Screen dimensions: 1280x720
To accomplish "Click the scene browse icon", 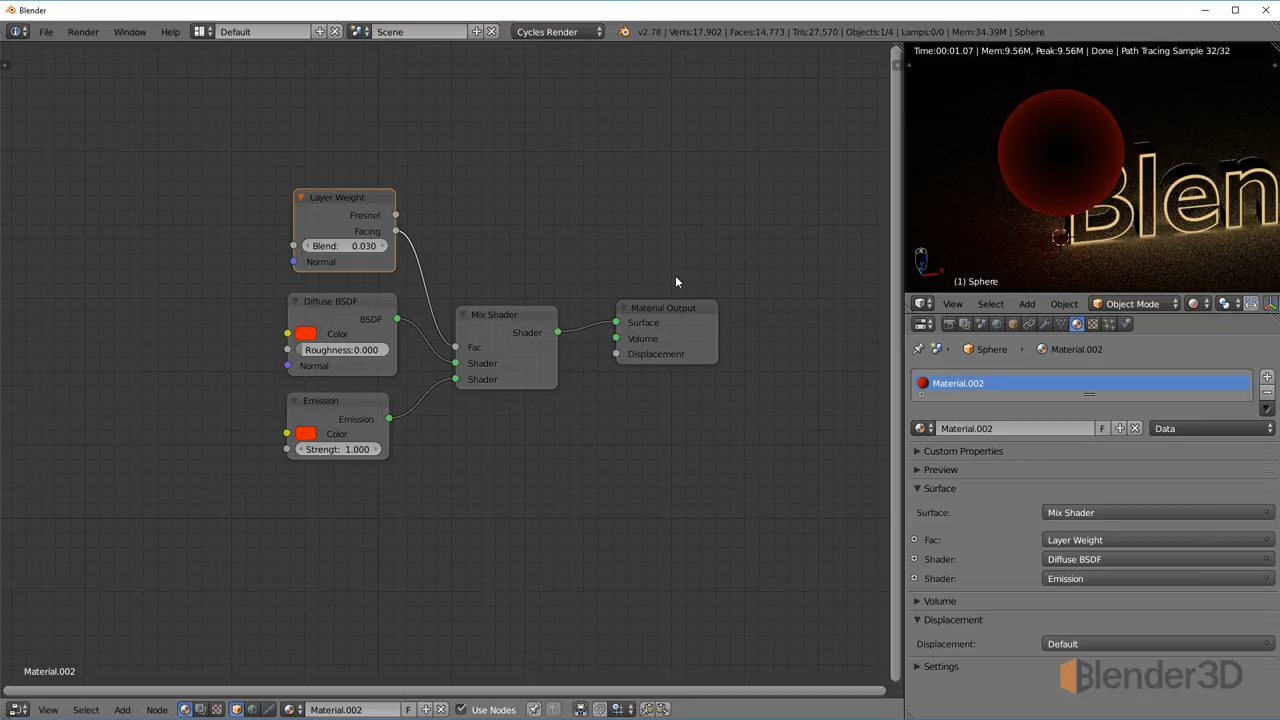I will (360, 32).
